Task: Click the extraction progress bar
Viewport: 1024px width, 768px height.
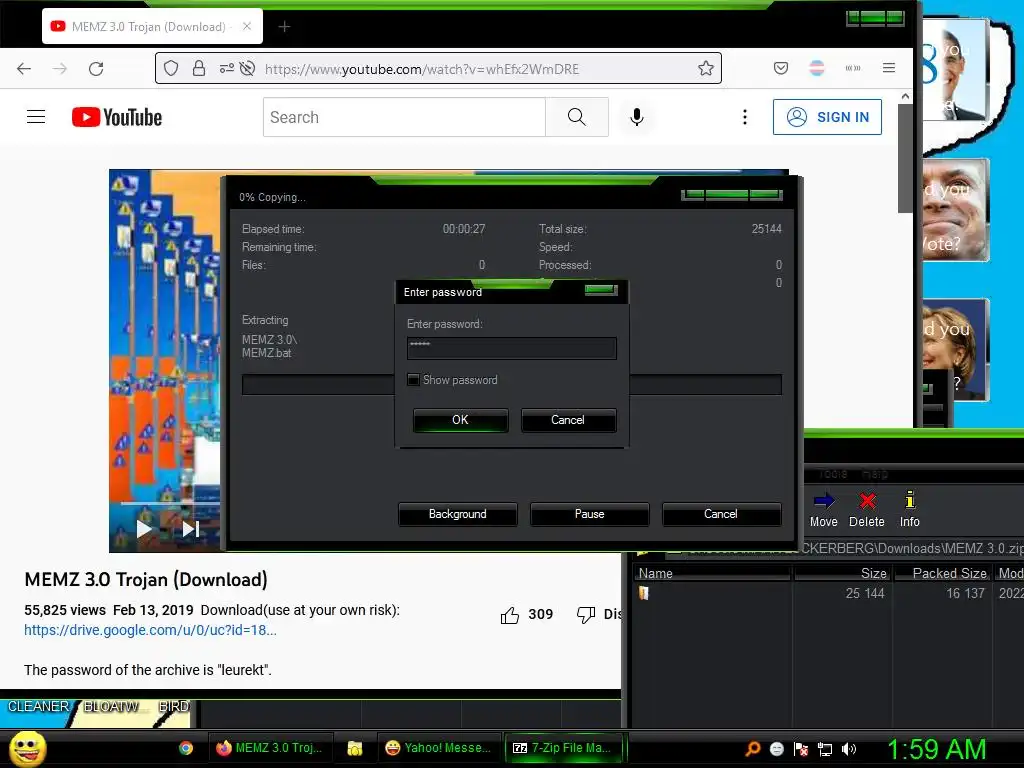Action: [511, 385]
